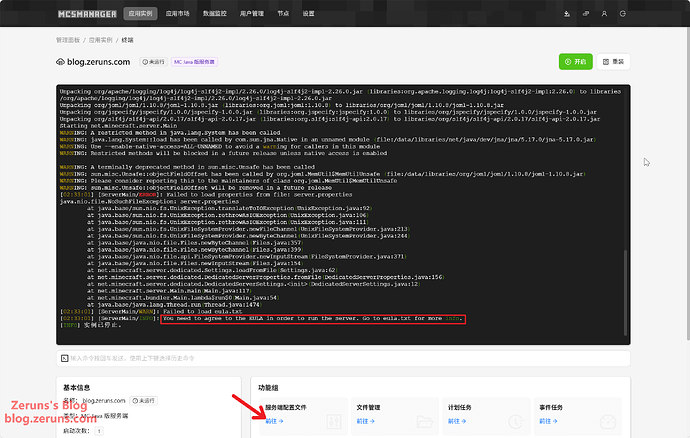Image resolution: width=690 pixels, height=438 pixels.
Task: Click the last icon in the top-right header group
Action: coord(623,14)
